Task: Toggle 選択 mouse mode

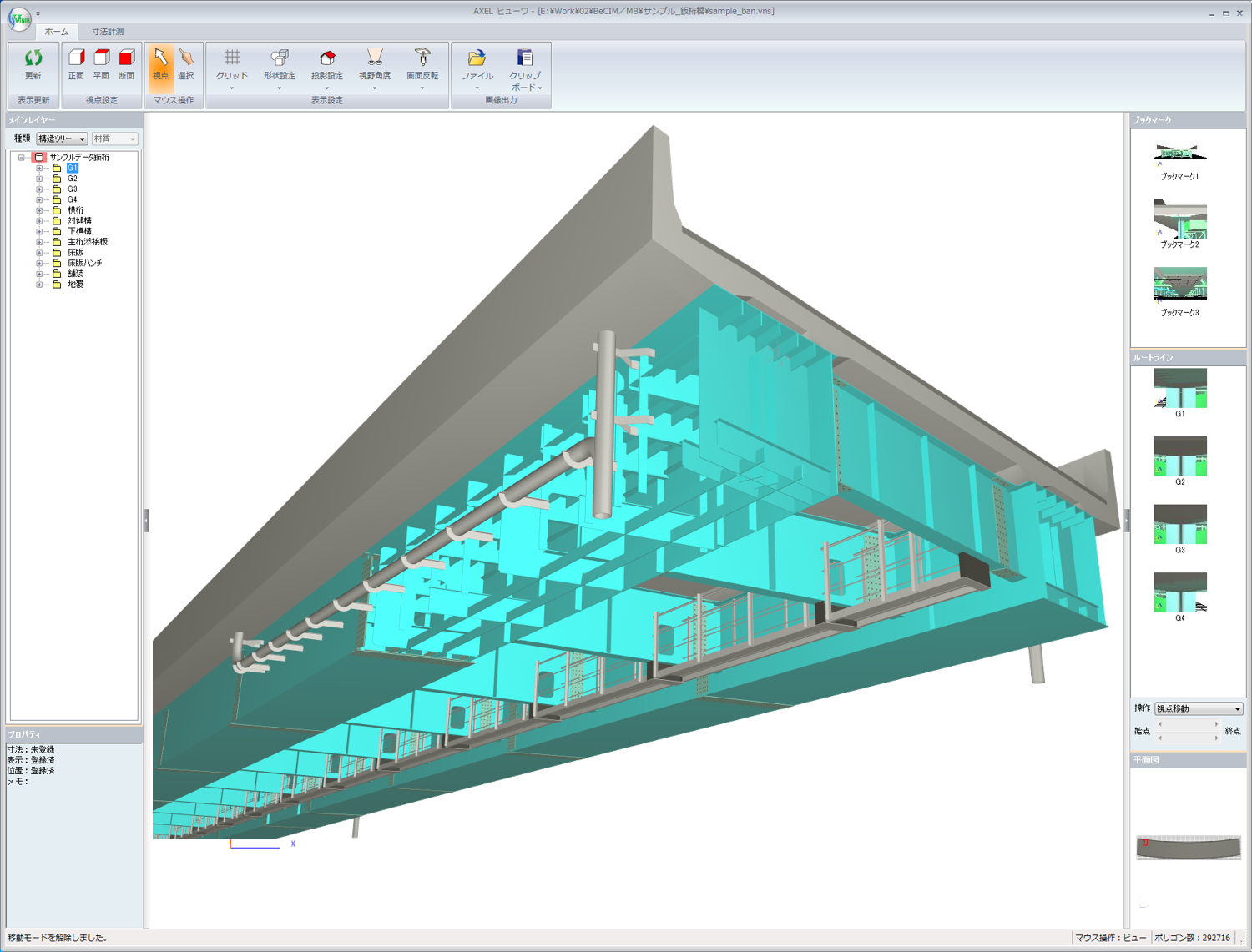Action: [x=185, y=64]
